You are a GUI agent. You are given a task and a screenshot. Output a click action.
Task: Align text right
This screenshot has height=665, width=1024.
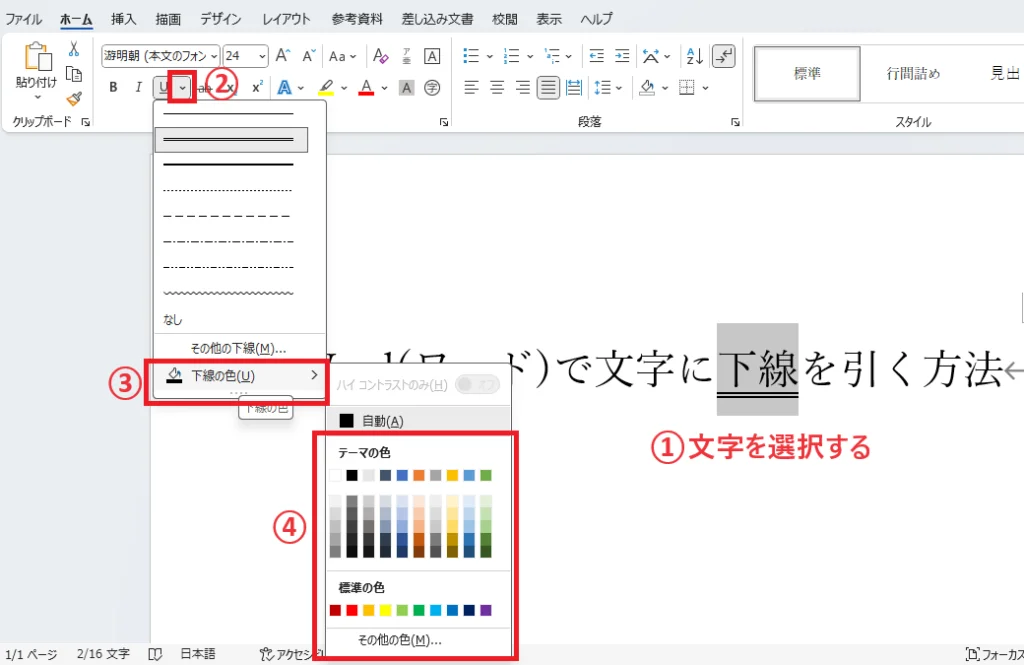point(522,88)
